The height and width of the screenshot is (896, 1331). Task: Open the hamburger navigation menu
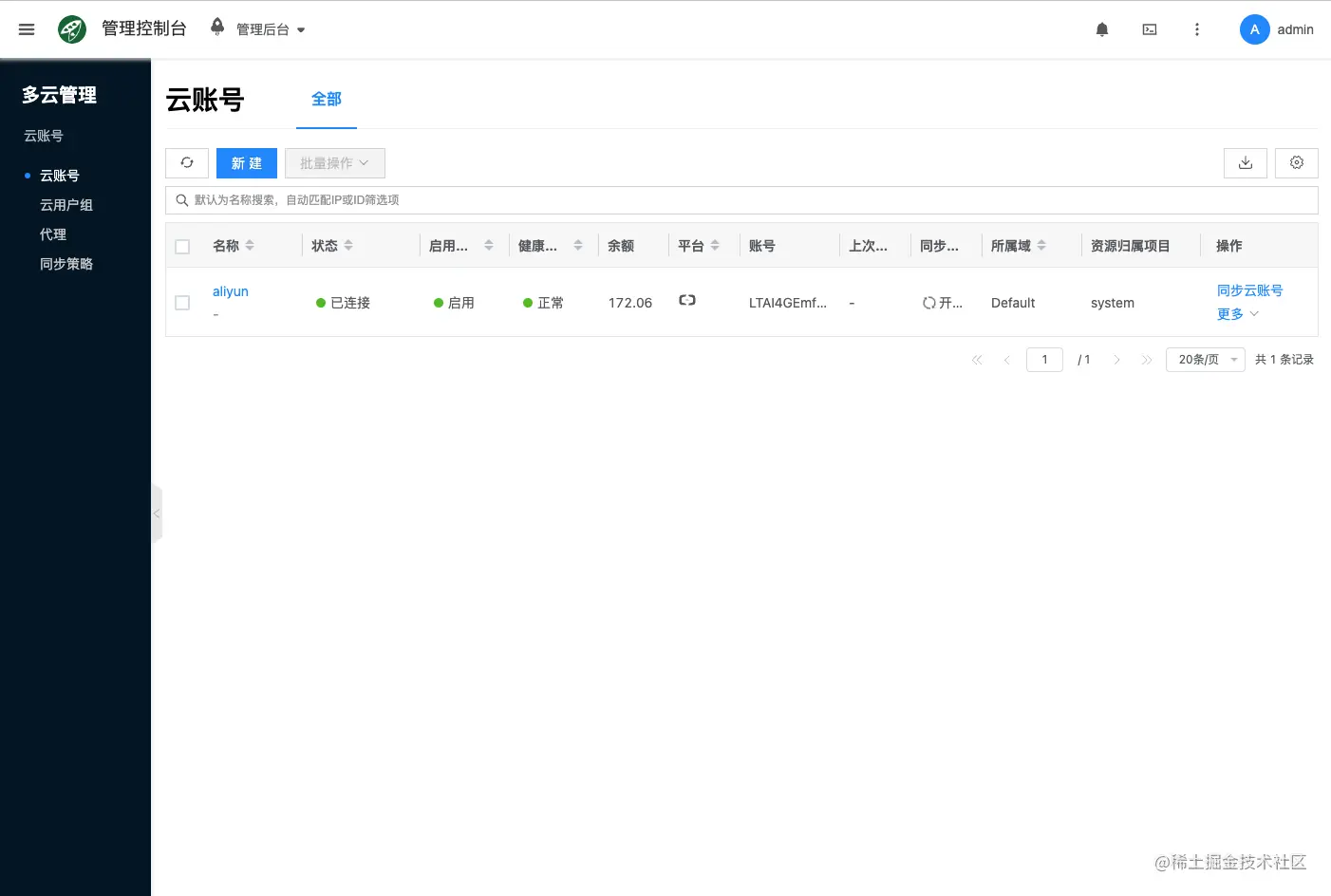coord(27,29)
